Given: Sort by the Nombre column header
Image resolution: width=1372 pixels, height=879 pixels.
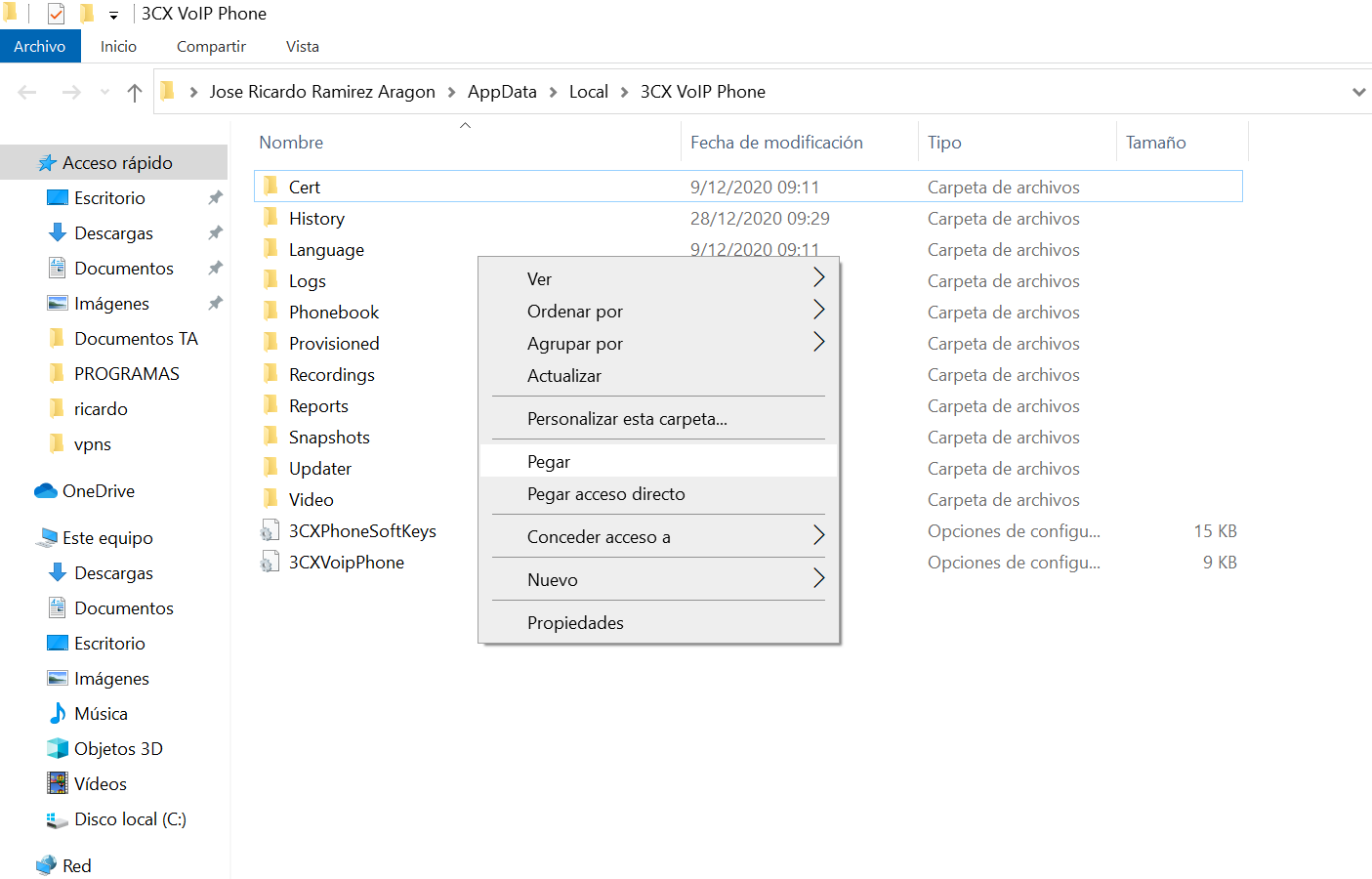Looking at the screenshot, I should tap(291, 143).
